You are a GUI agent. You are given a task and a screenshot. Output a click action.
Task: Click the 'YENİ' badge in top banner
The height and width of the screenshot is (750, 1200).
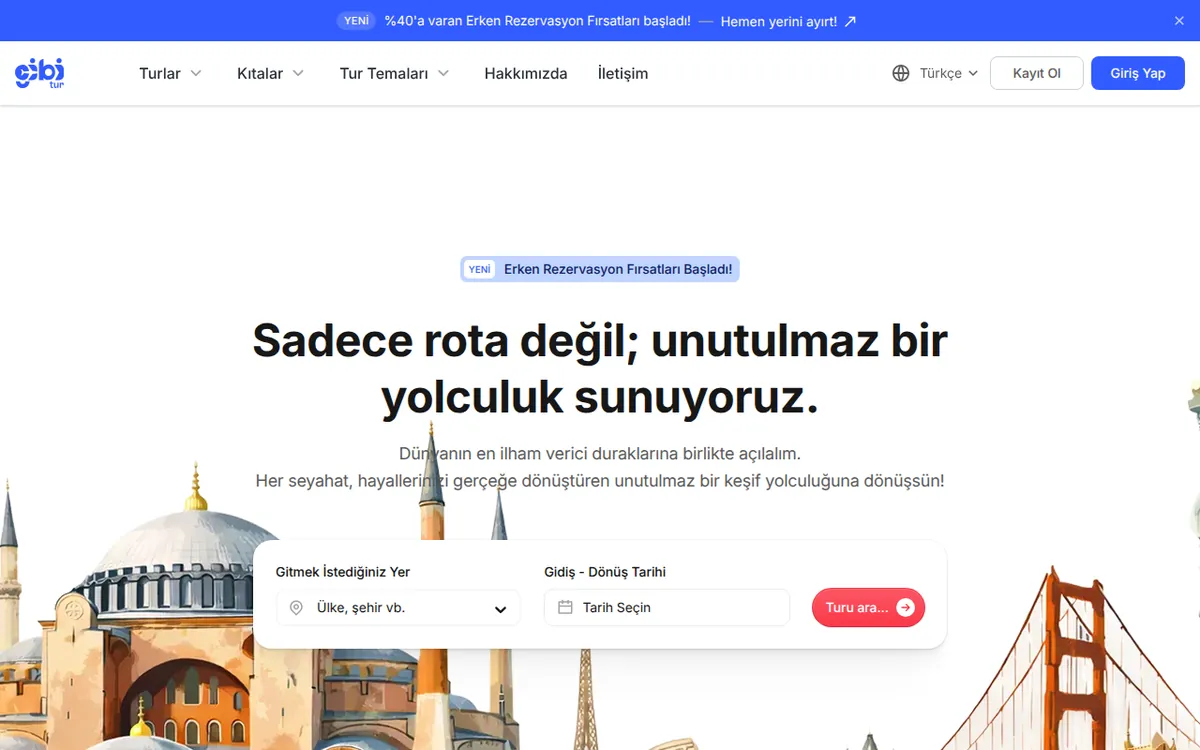(x=356, y=20)
